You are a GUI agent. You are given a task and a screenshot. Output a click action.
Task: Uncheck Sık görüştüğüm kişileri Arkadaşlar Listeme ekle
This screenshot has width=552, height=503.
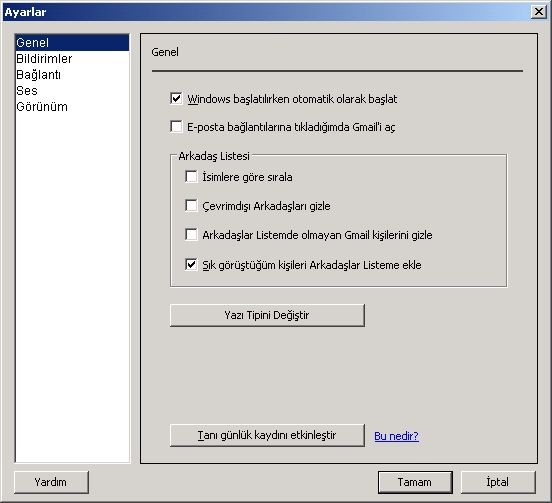[x=191, y=265]
